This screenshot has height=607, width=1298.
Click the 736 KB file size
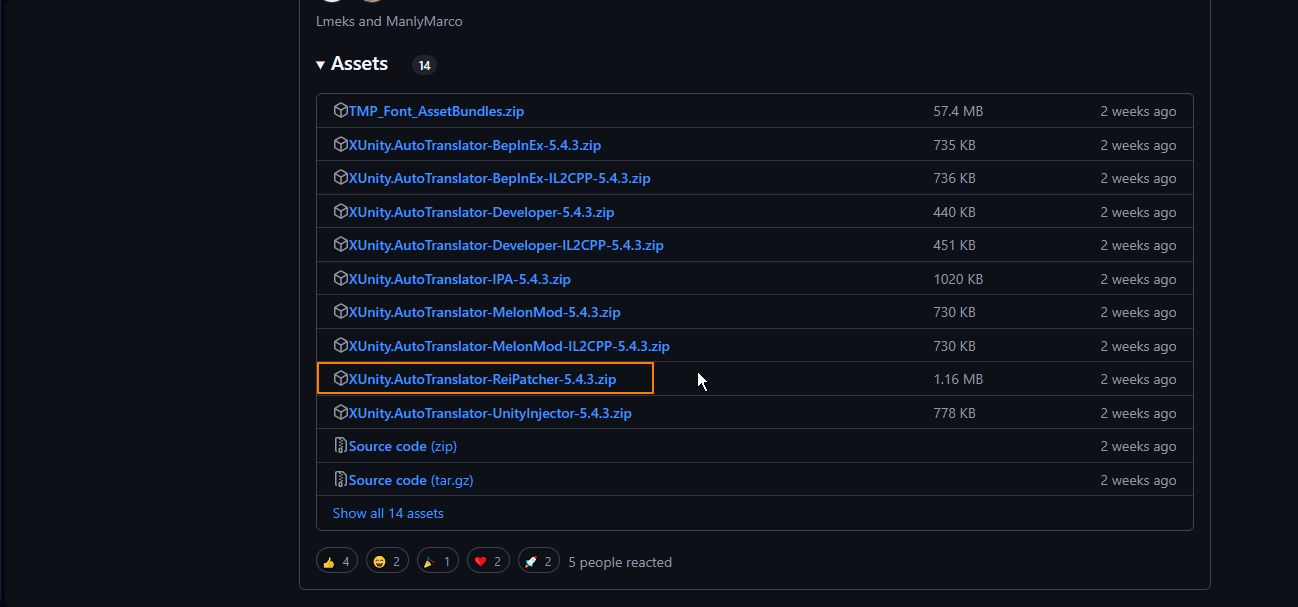click(954, 178)
